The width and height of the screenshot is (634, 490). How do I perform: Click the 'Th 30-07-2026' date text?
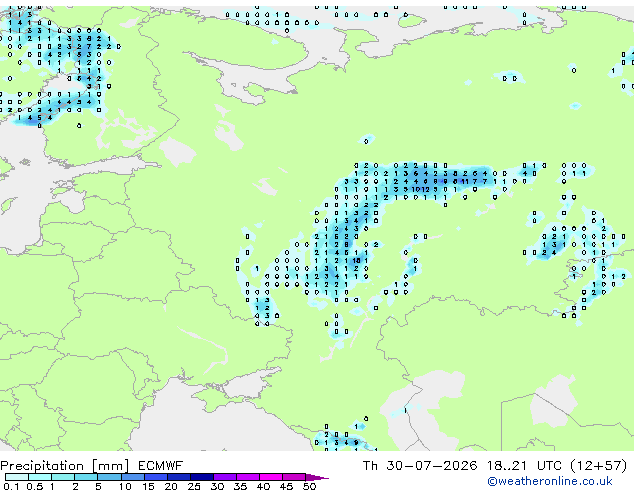(420, 466)
